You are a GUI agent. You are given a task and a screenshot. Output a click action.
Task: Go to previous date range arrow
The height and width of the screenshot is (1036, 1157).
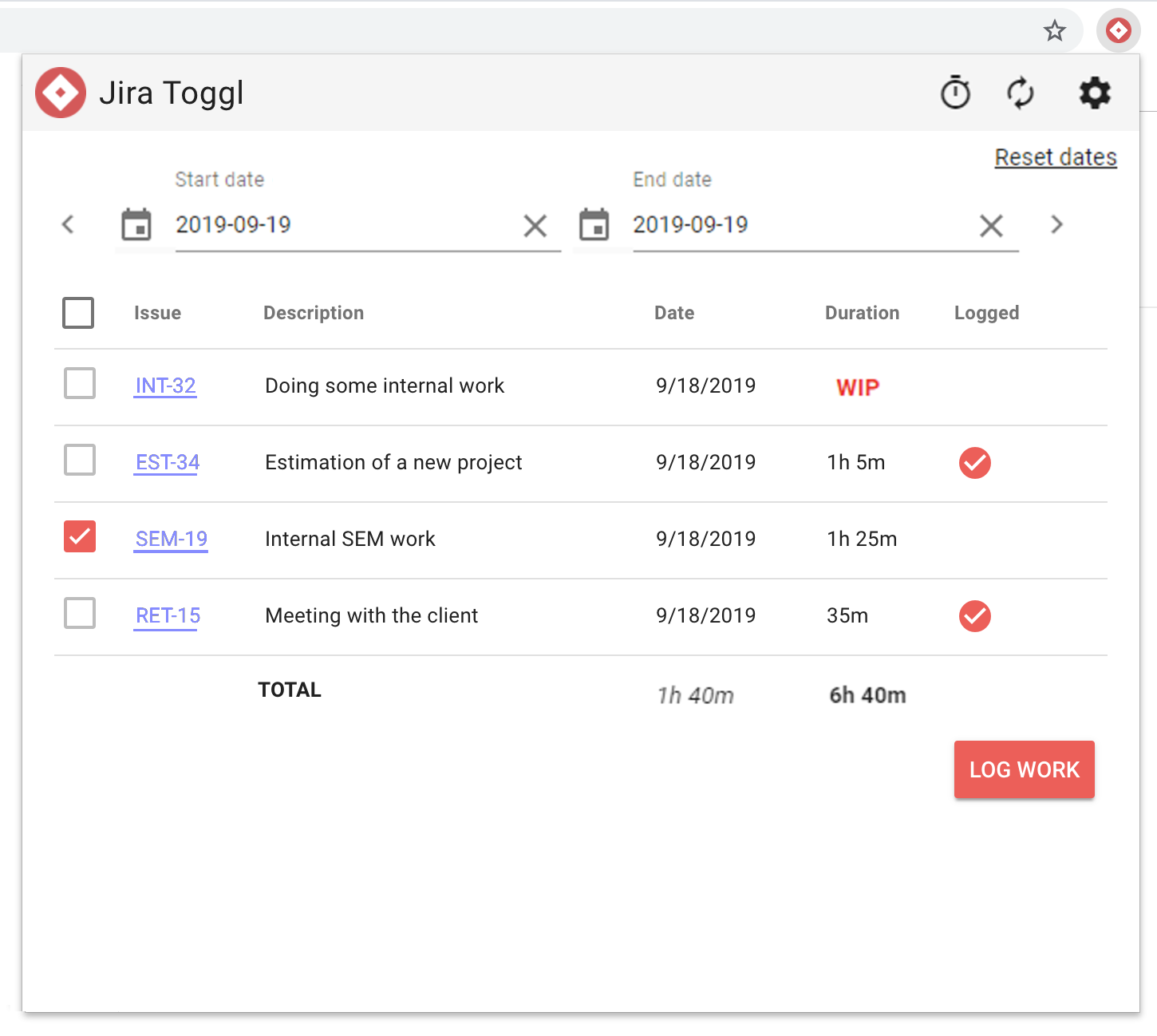point(69,224)
